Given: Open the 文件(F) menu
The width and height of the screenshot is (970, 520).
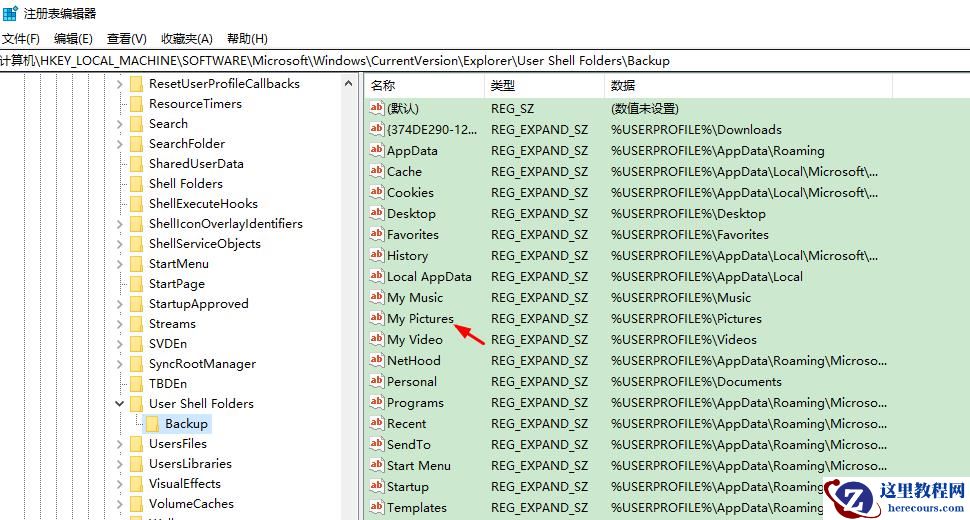Looking at the screenshot, I should [x=20, y=39].
